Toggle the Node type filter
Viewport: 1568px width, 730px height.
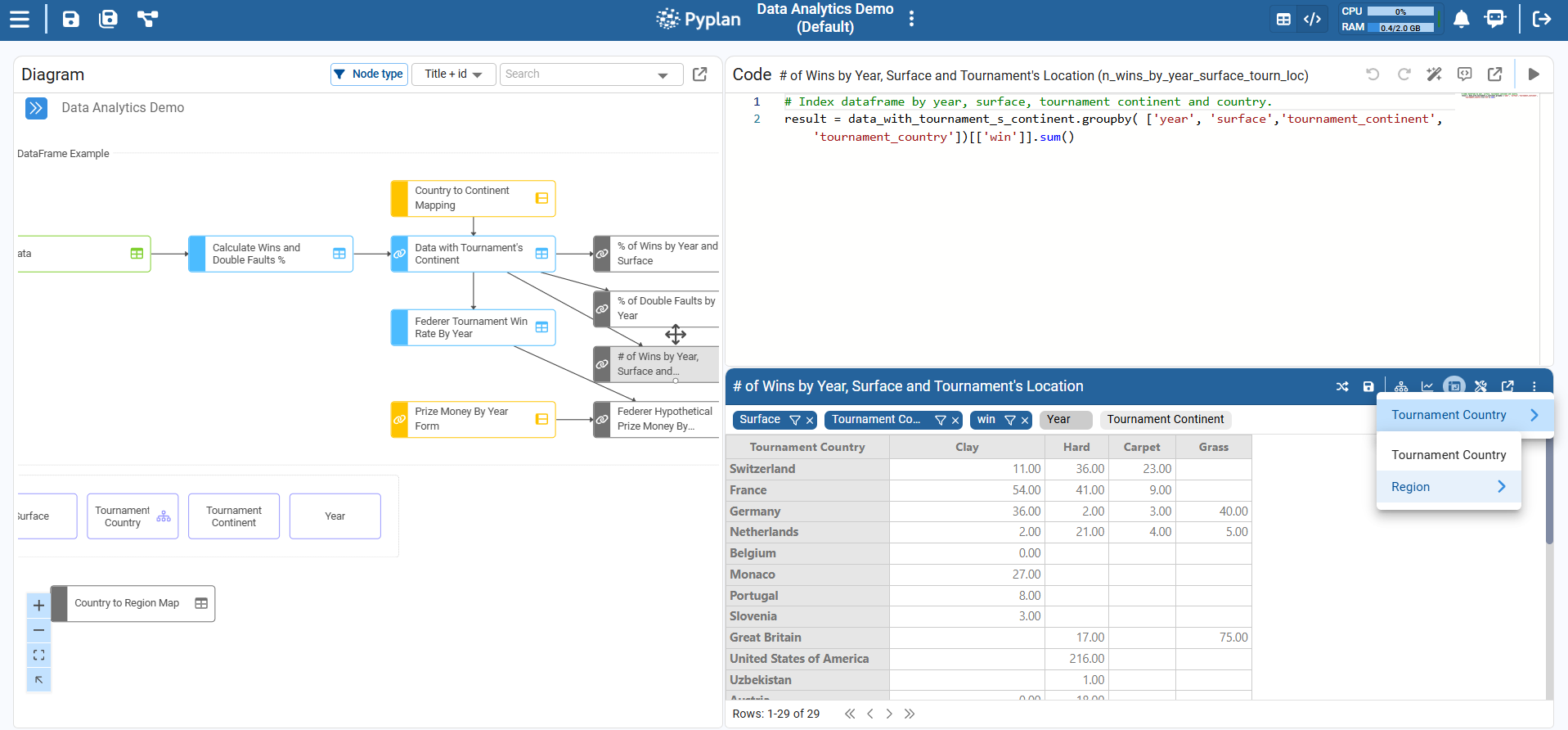coord(369,74)
